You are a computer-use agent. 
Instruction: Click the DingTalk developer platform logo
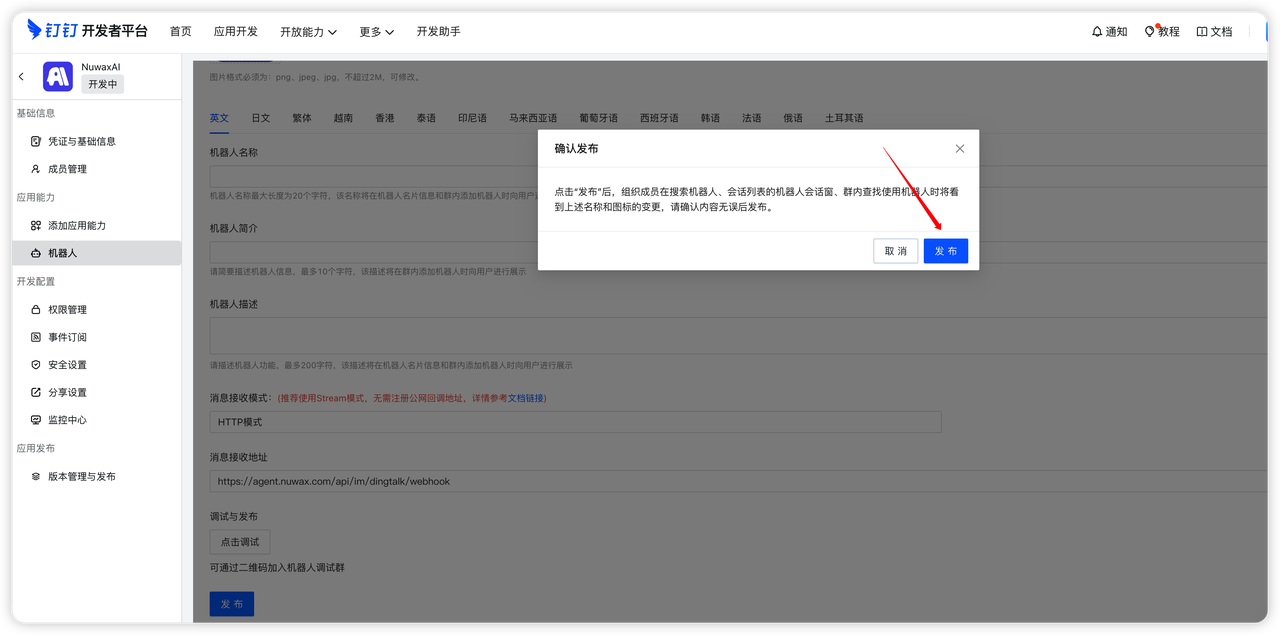pos(88,31)
